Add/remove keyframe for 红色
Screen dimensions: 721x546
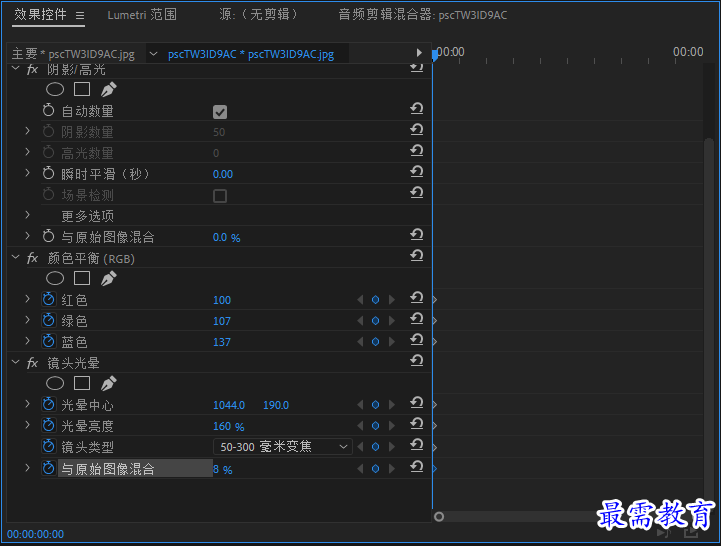376,300
